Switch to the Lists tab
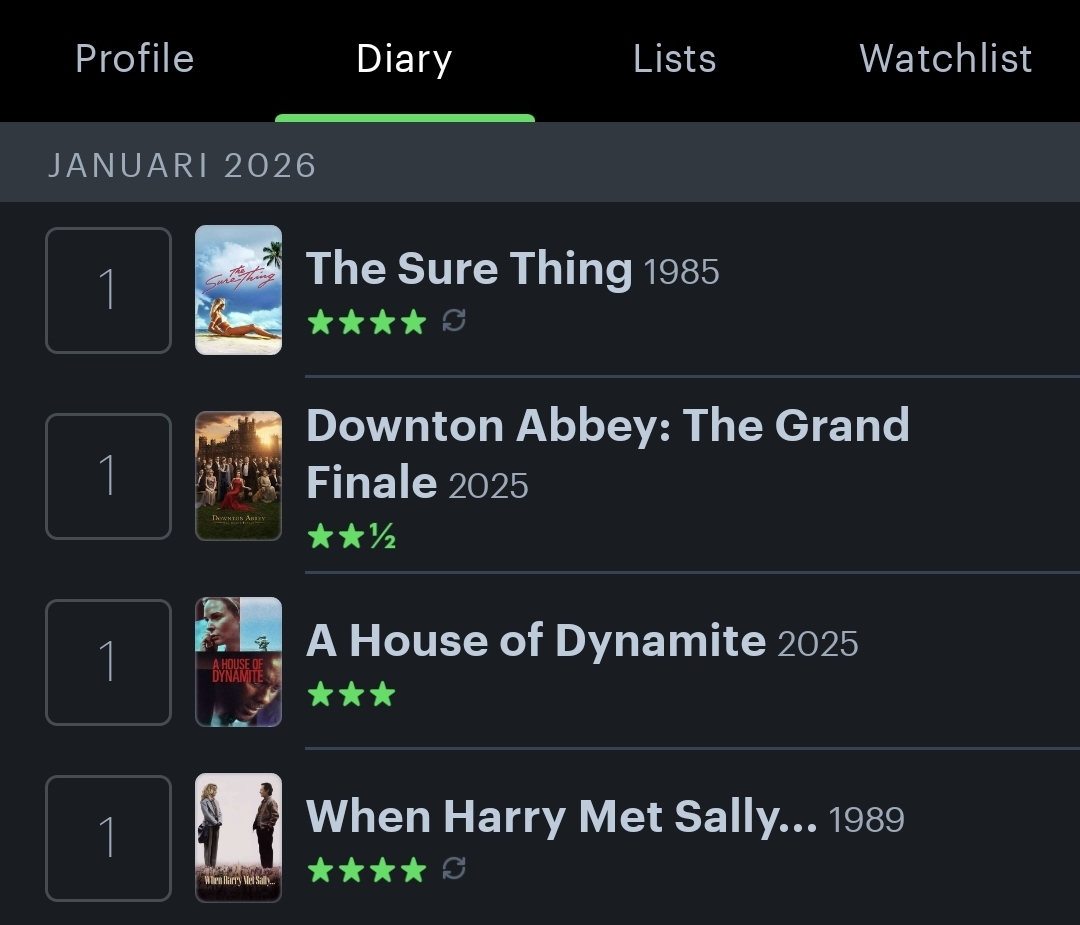 pyautogui.click(x=674, y=59)
